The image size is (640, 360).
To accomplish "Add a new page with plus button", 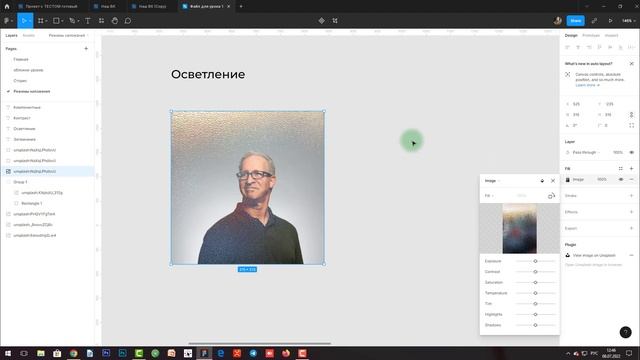I will [86, 49].
